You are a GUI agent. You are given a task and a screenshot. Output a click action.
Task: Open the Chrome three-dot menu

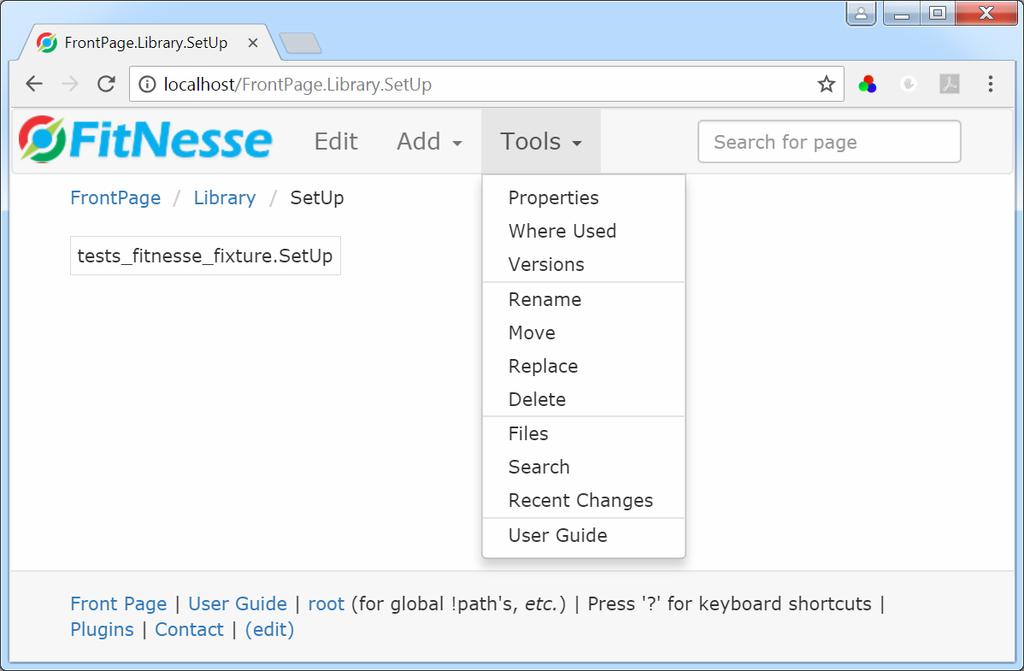(x=991, y=84)
